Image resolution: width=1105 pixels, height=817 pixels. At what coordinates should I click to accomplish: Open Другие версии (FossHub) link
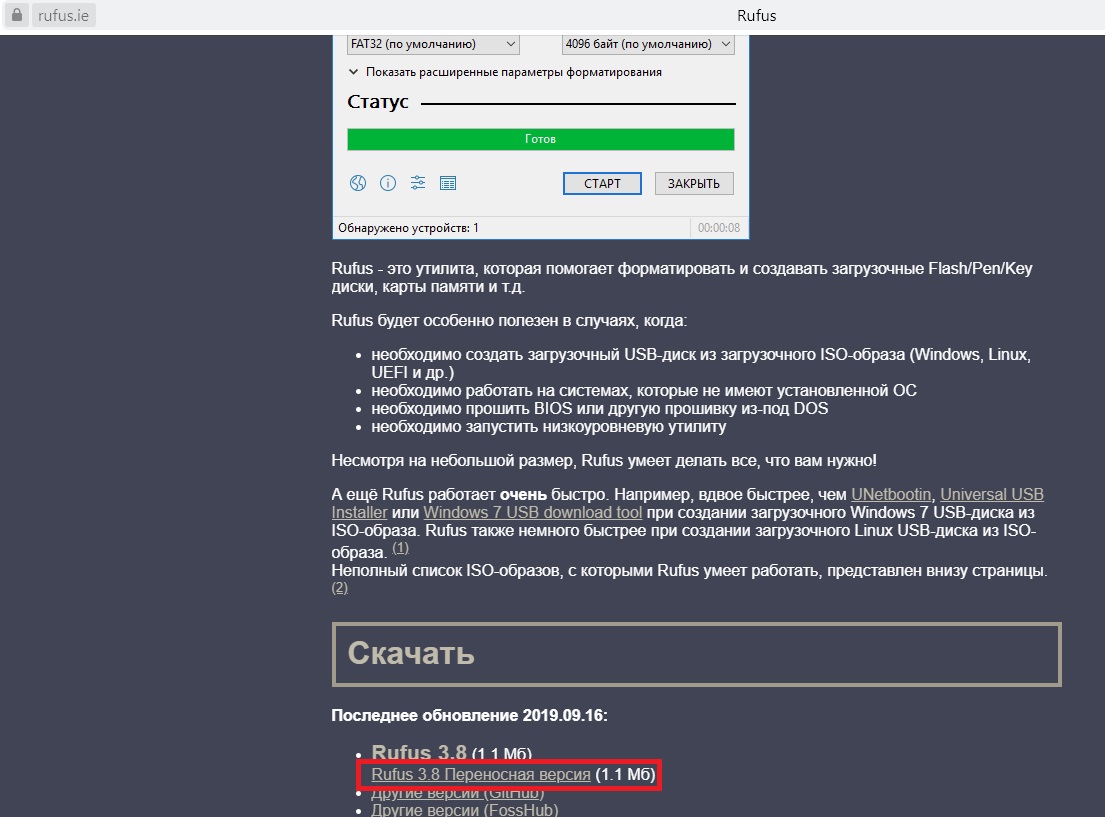coord(464,810)
